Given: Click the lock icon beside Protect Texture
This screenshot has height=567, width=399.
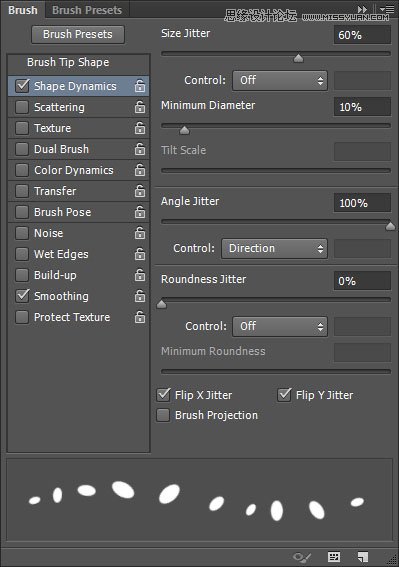Looking at the screenshot, I should coord(140,317).
